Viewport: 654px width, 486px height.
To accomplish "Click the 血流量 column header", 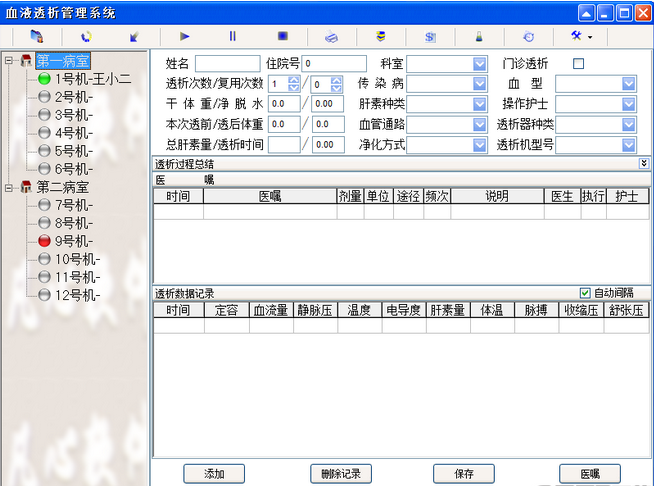I will [x=271, y=310].
